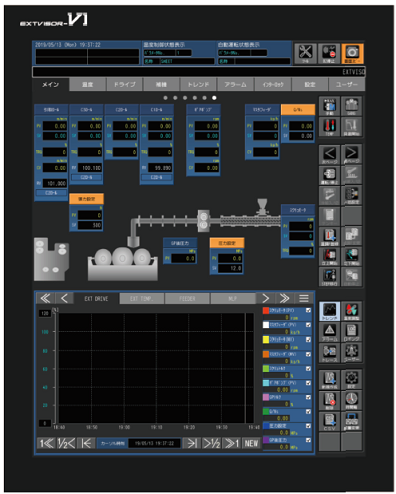Click the step icon with blue curved arrow
Image resolution: width=396 pixels, height=494 pixels.
point(329,276)
